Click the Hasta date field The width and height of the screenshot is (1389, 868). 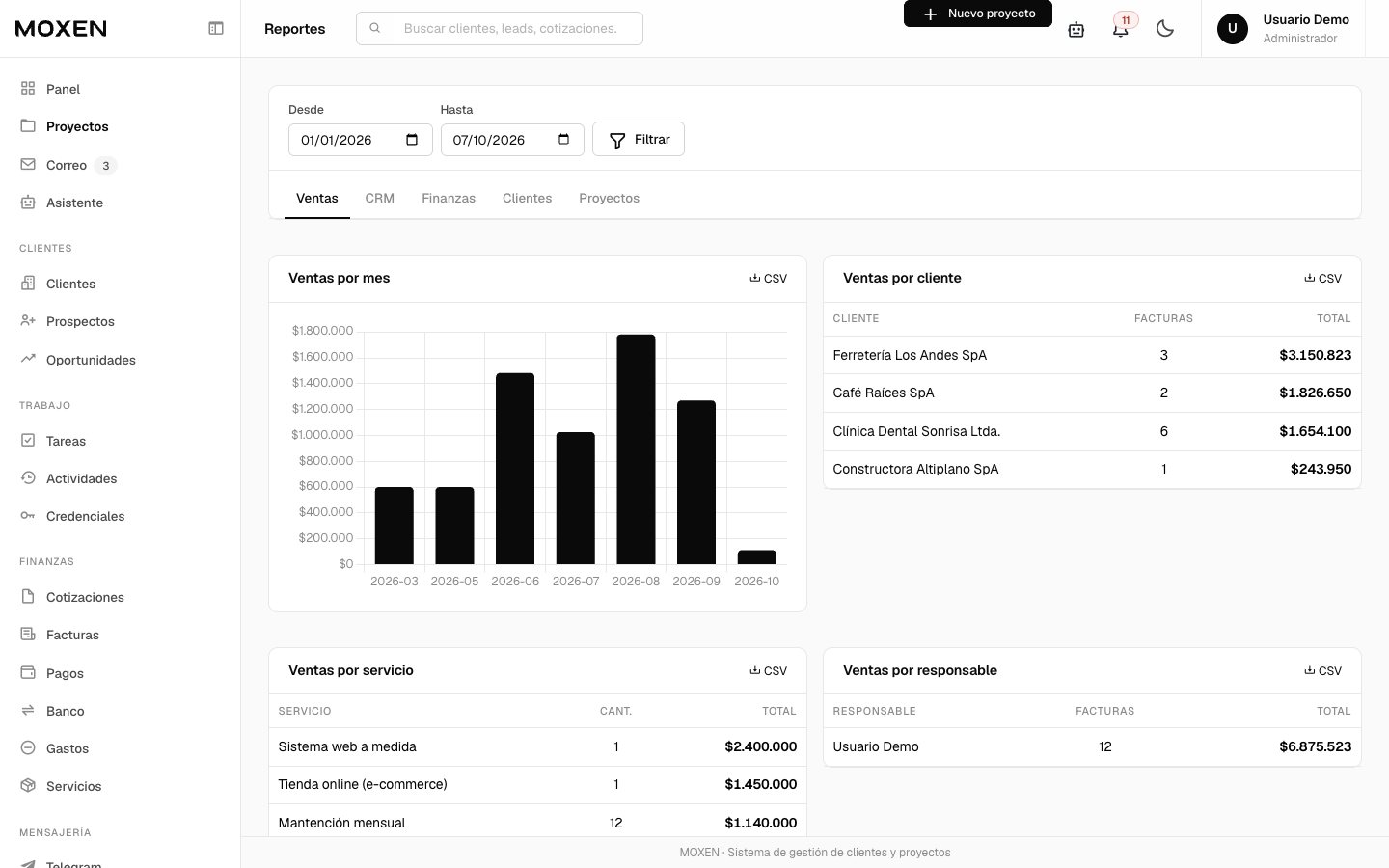(x=512, y=140)
